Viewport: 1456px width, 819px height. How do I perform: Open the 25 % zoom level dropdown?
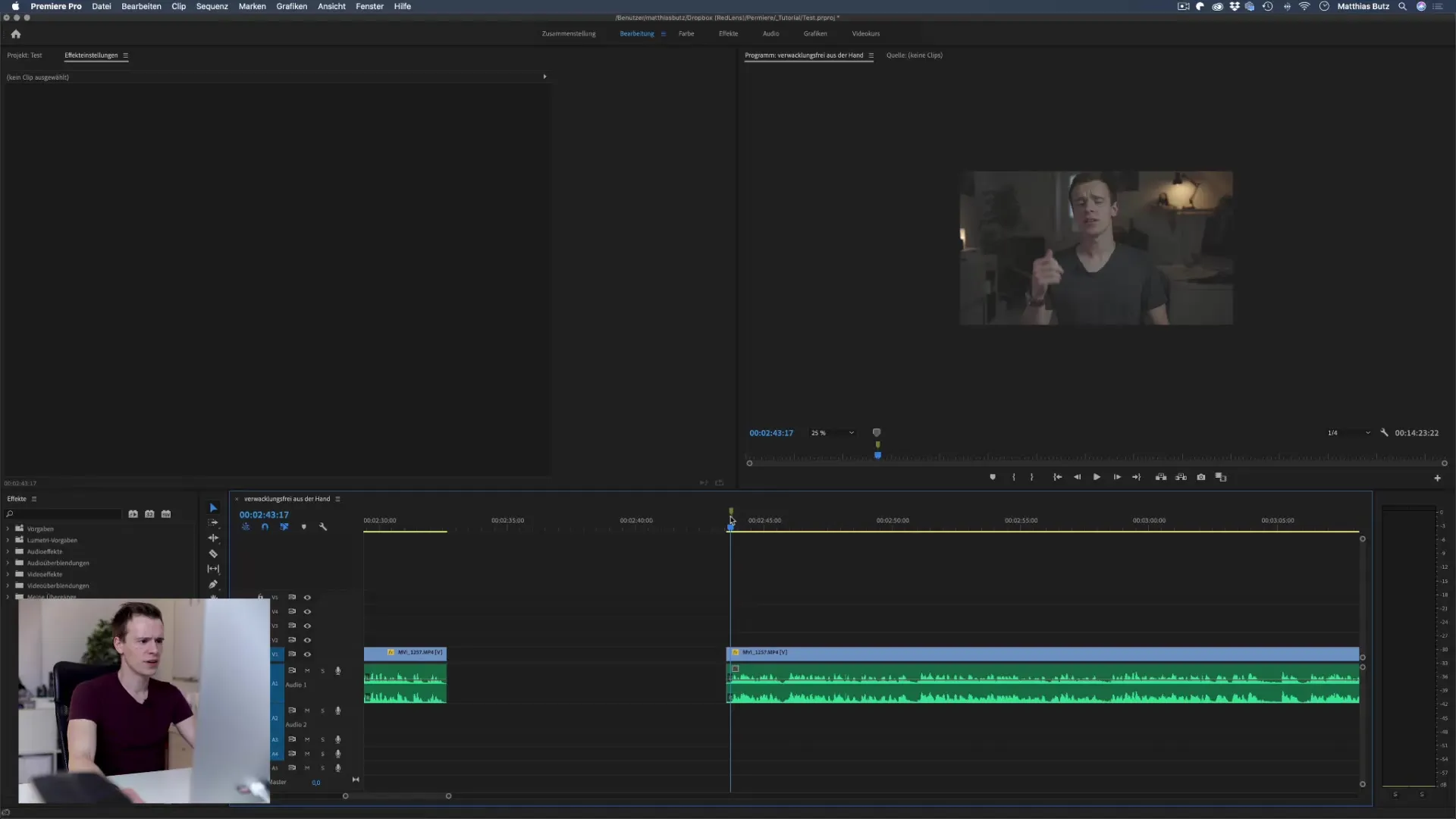click(x=833, y=433)
